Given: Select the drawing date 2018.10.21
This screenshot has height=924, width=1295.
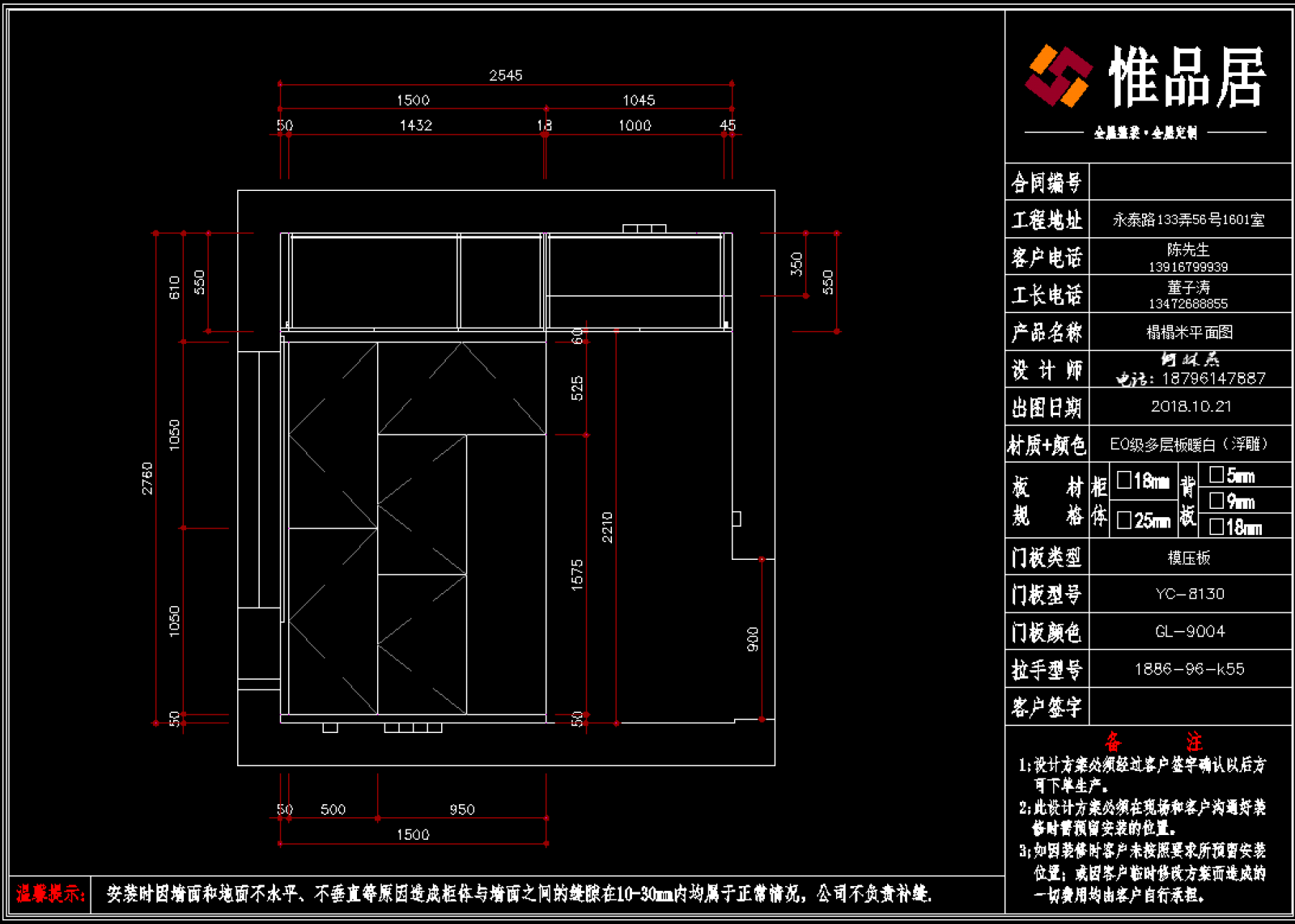Looking at the screenshot, I should tap(1191, 406).
